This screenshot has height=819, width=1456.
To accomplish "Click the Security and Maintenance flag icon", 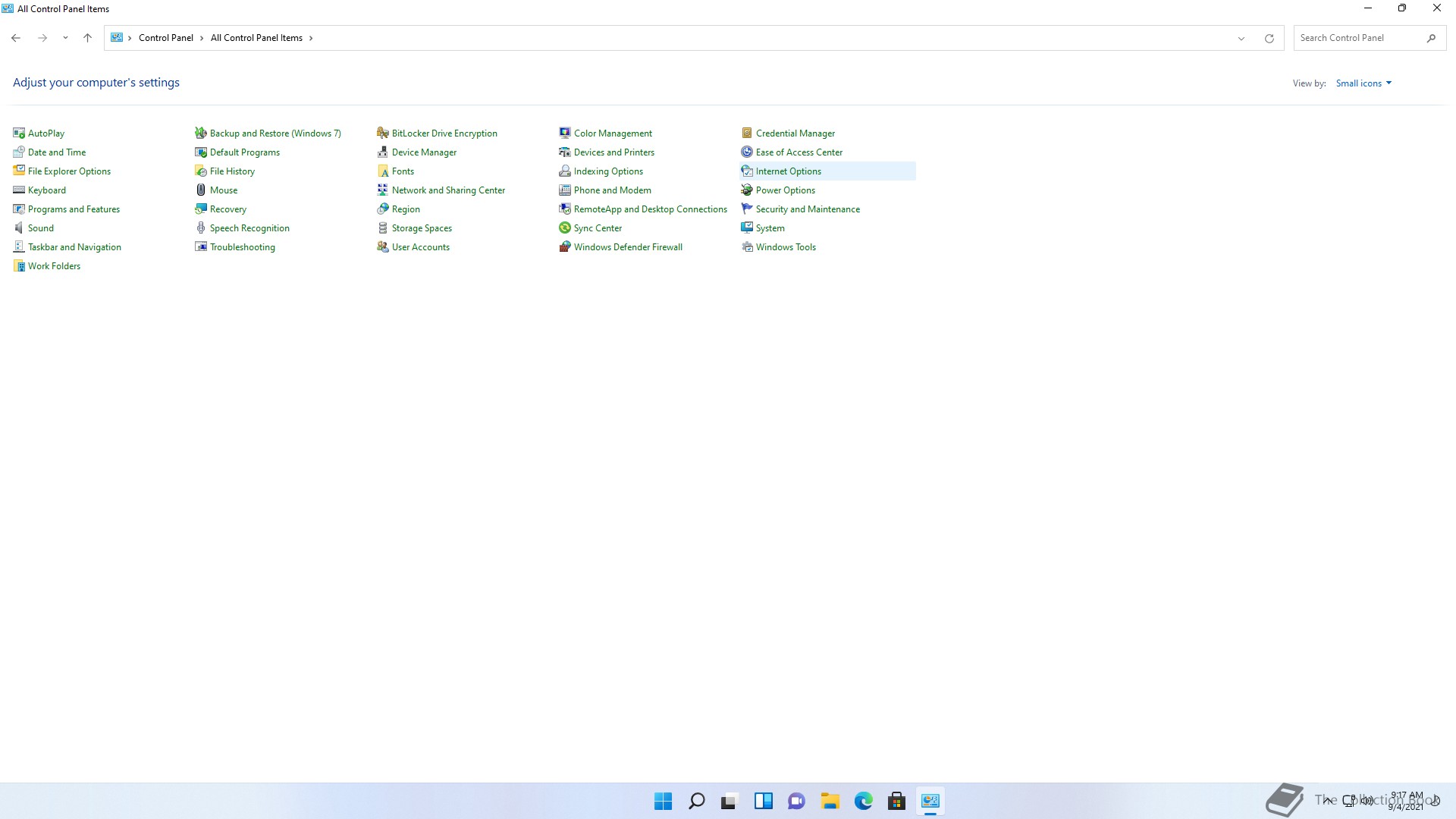I will 747,209.
